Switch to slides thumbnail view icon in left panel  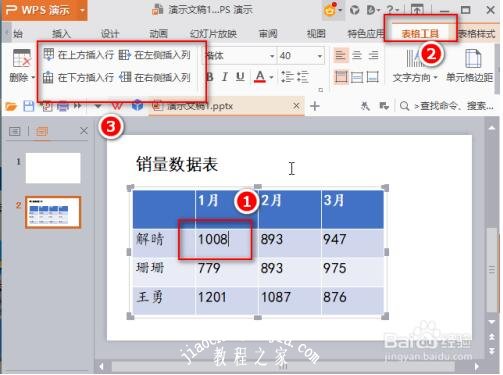coord(42,131)
